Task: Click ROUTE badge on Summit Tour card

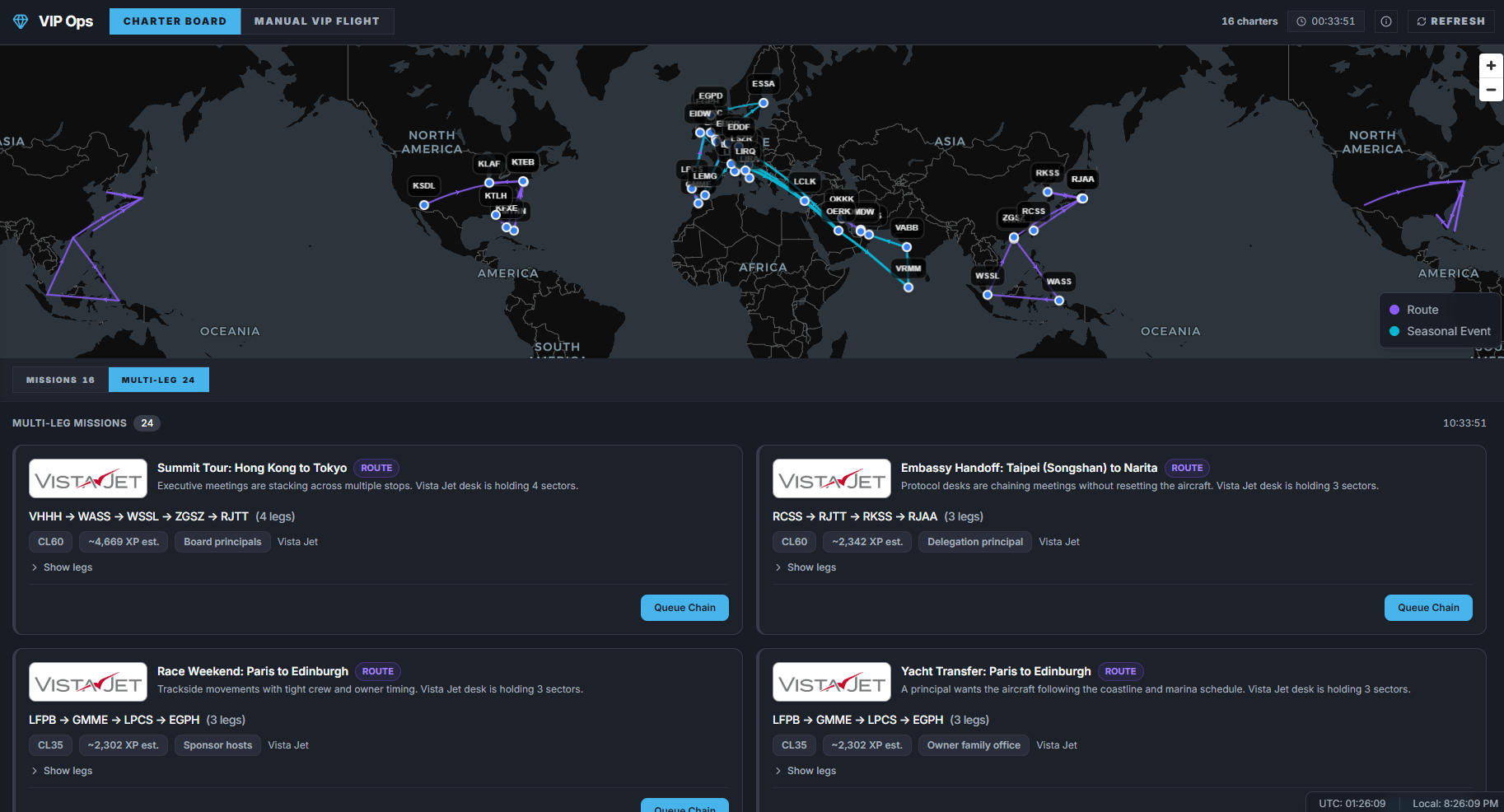Action: click(376, 468)
